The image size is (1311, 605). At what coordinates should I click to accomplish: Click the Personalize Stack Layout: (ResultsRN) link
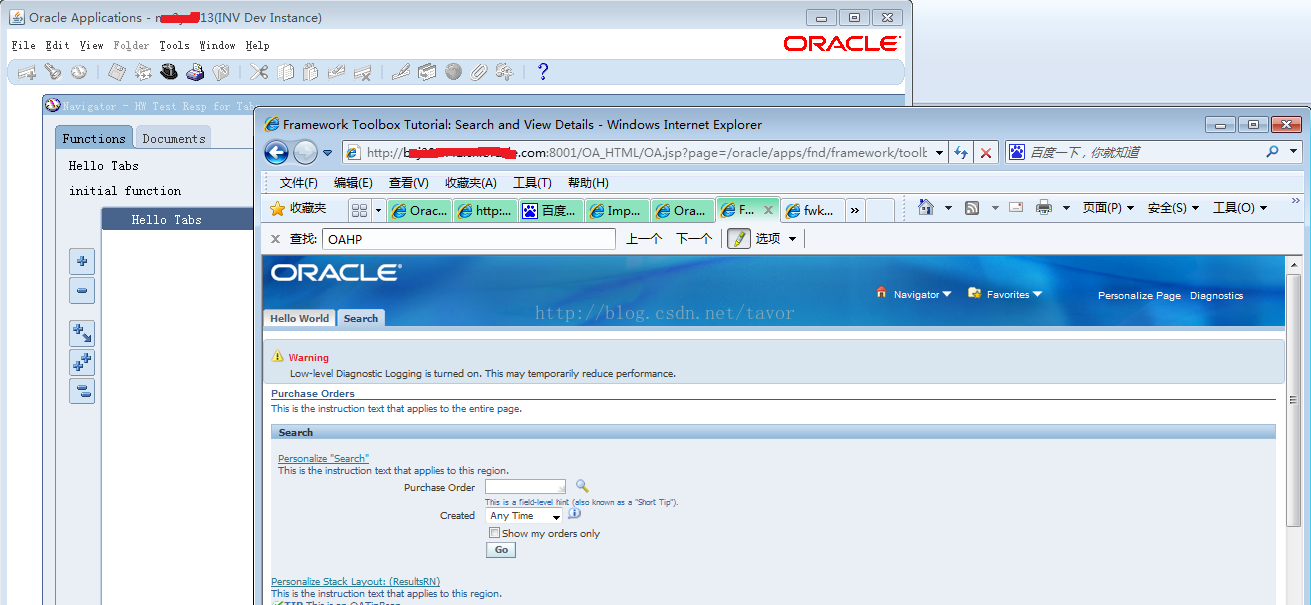(355, 581)
